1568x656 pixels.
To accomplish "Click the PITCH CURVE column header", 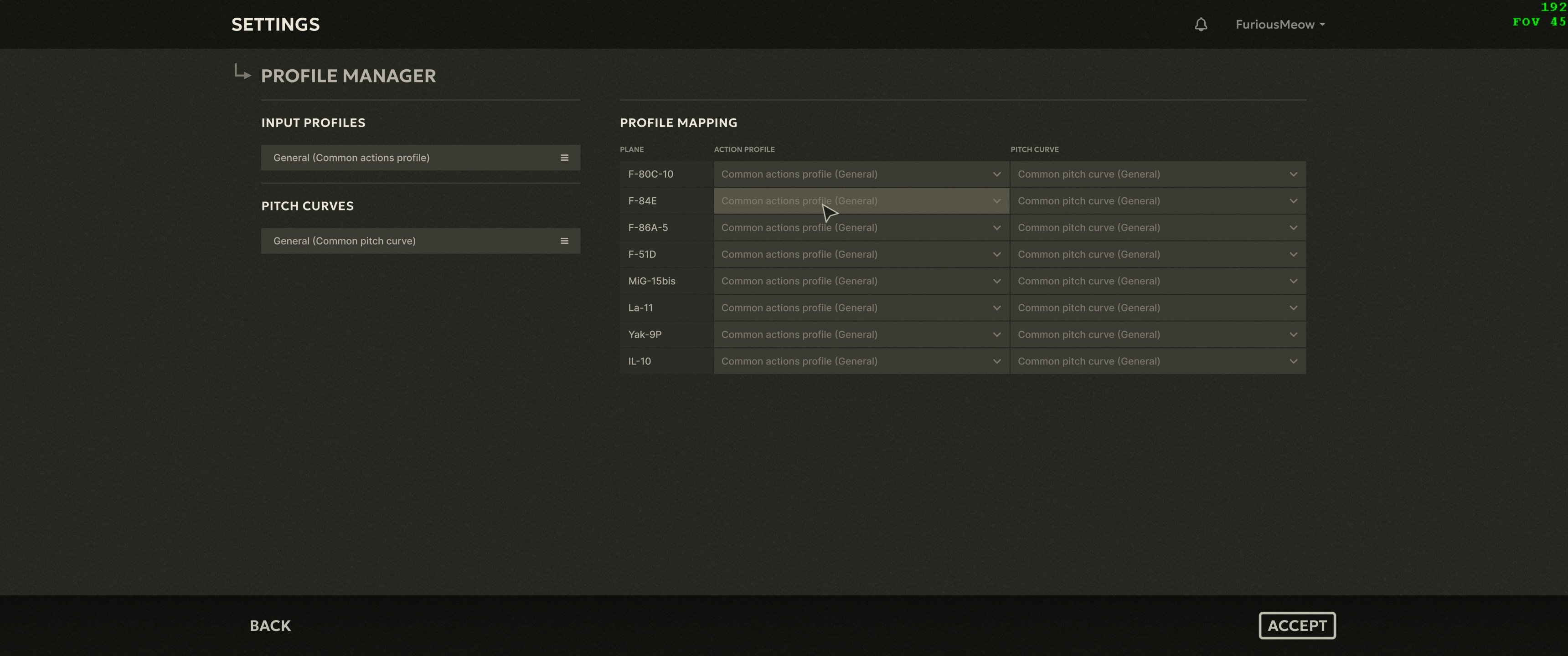I will [1034, 149].
